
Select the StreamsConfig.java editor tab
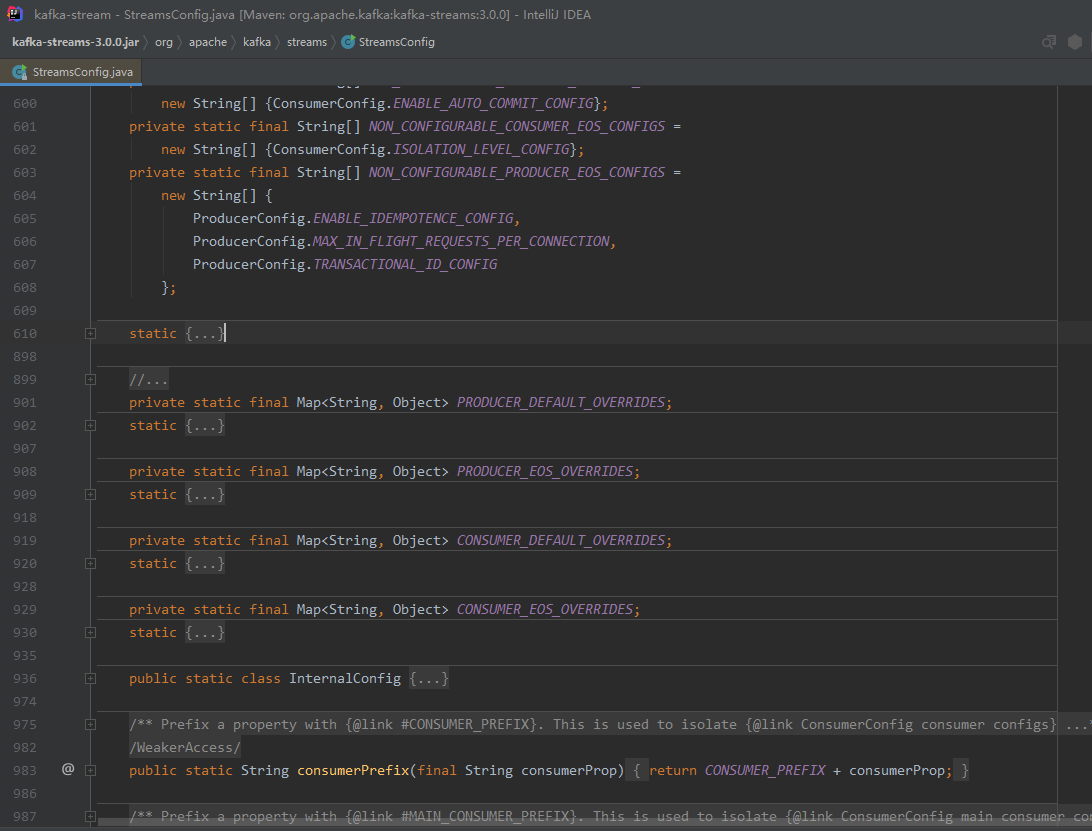pyautogui.click(x=72, y=72)
